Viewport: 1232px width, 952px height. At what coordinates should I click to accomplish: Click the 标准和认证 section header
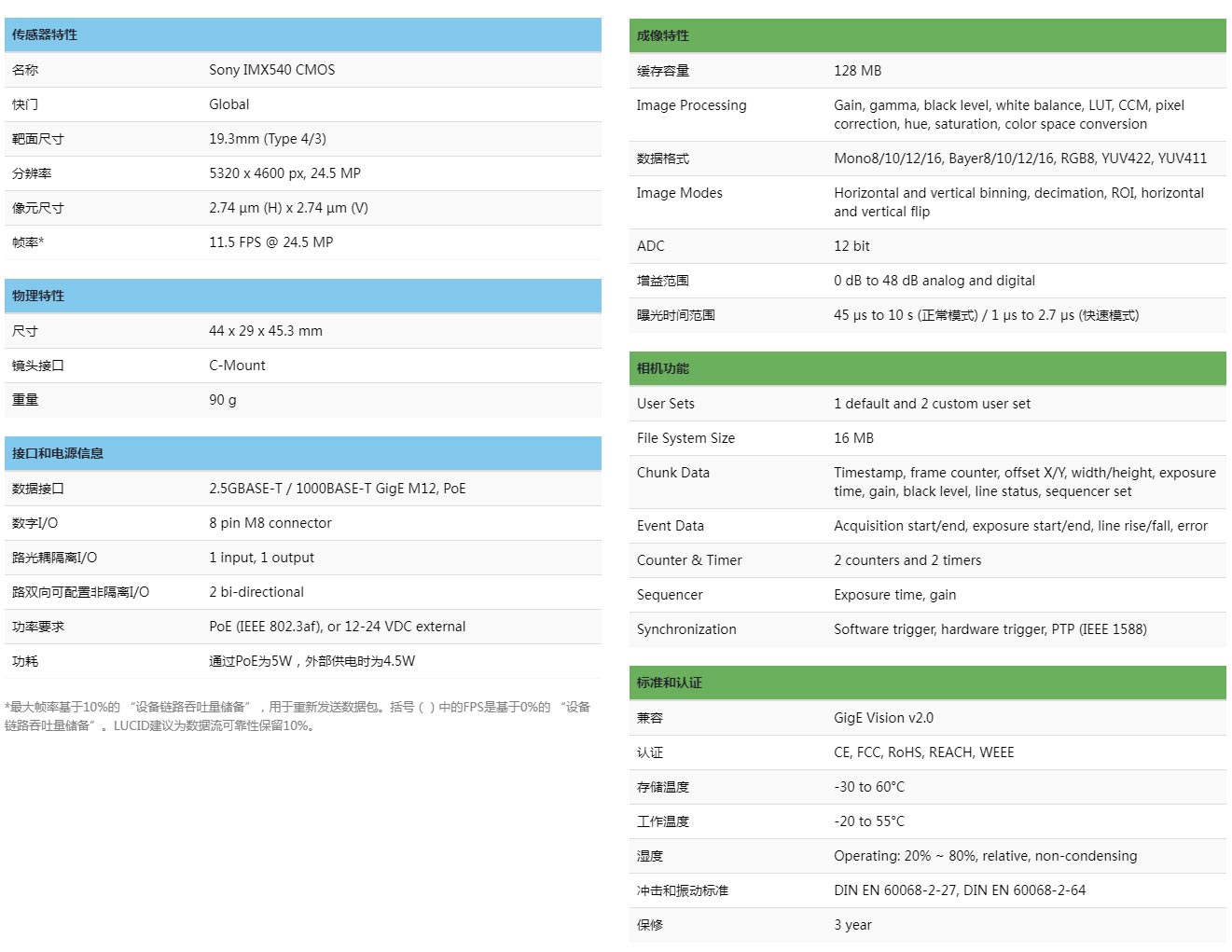pyautogui.click(x=670, y=683)
